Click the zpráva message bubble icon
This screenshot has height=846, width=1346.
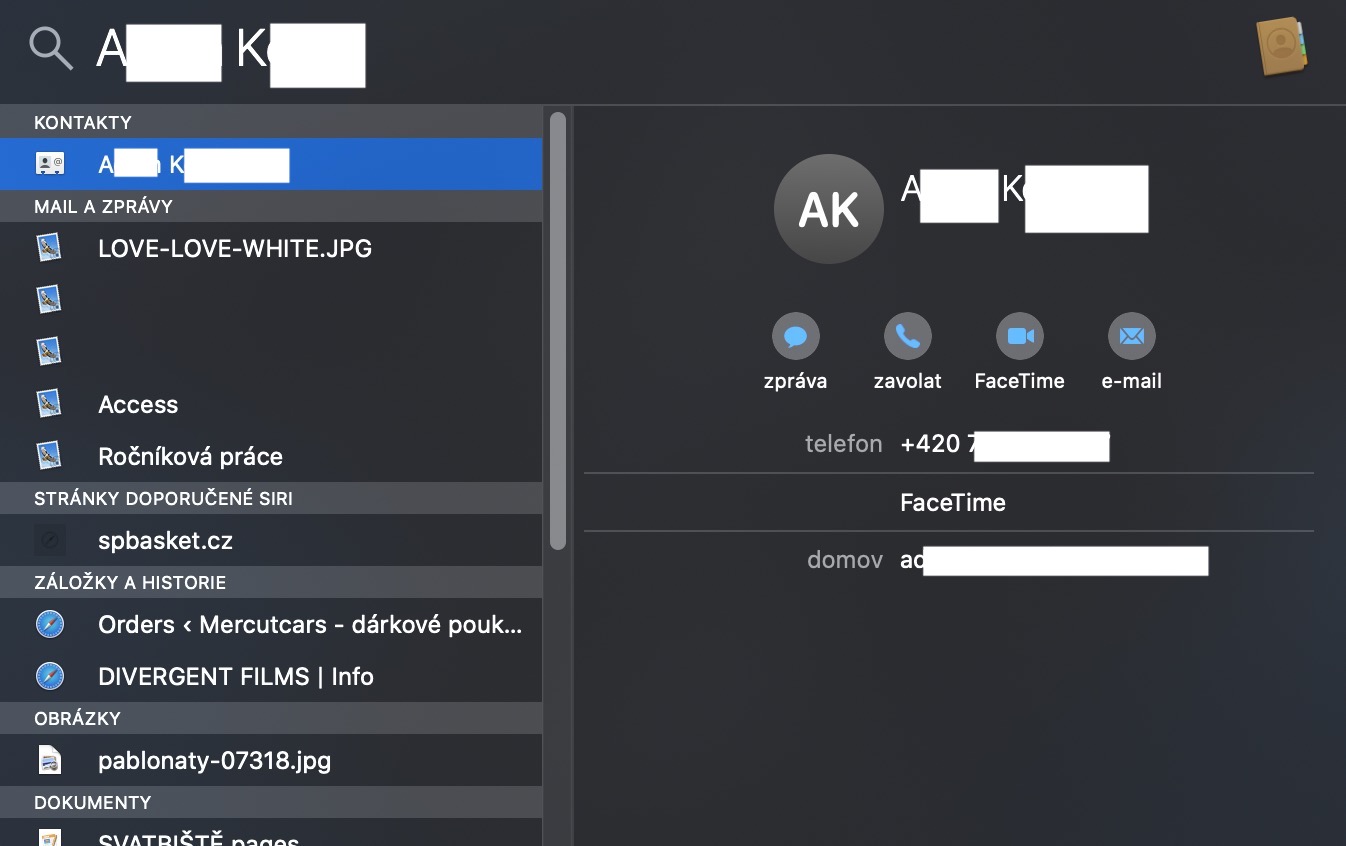point(795,336)
